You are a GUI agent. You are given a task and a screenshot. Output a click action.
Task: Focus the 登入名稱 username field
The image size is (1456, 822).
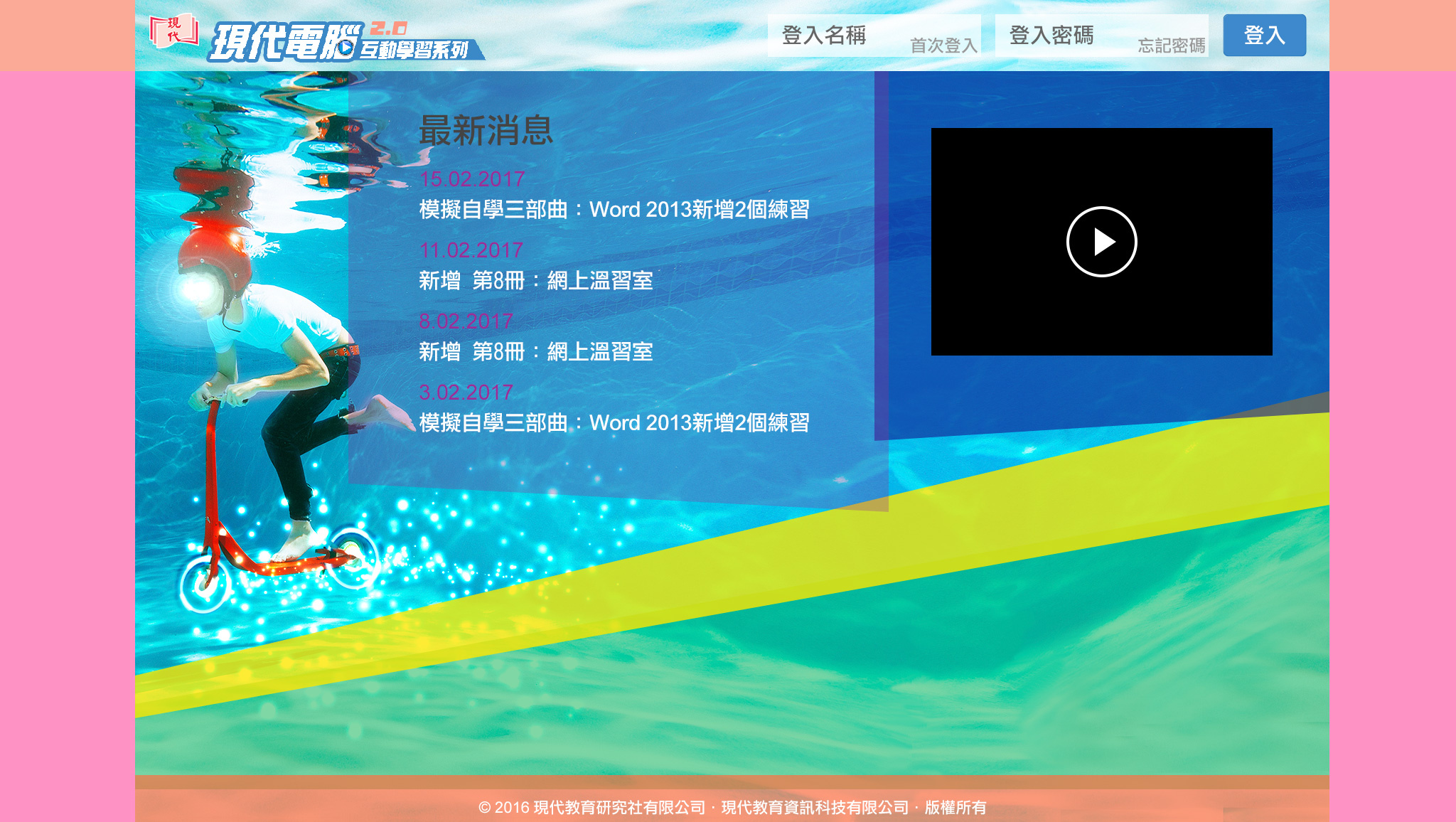[x=839, y=35]
